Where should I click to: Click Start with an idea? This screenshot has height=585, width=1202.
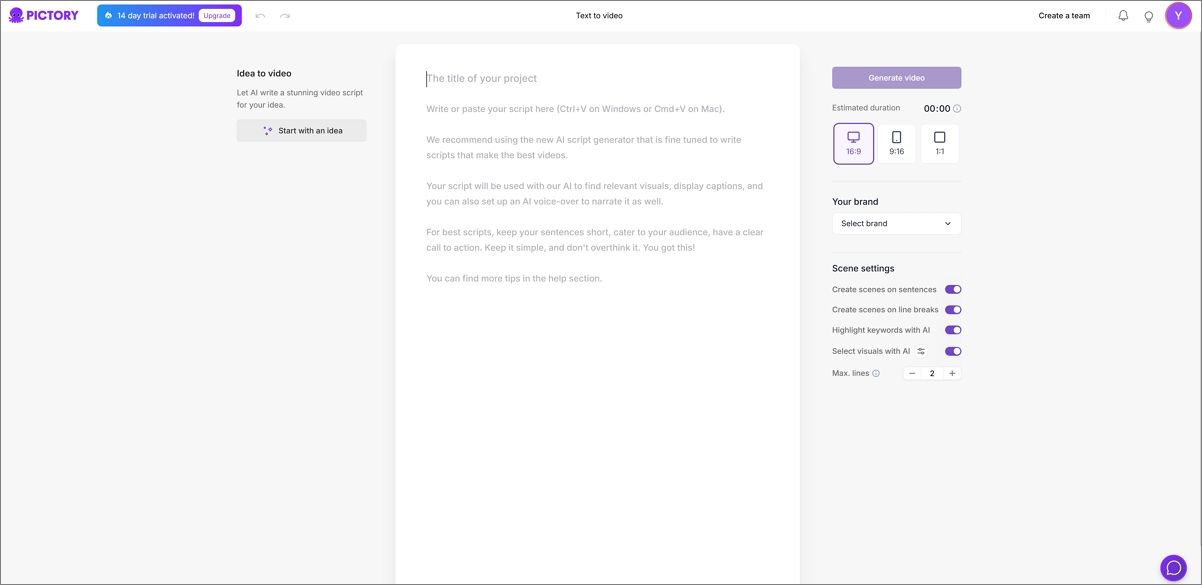[x=302, y=131]
